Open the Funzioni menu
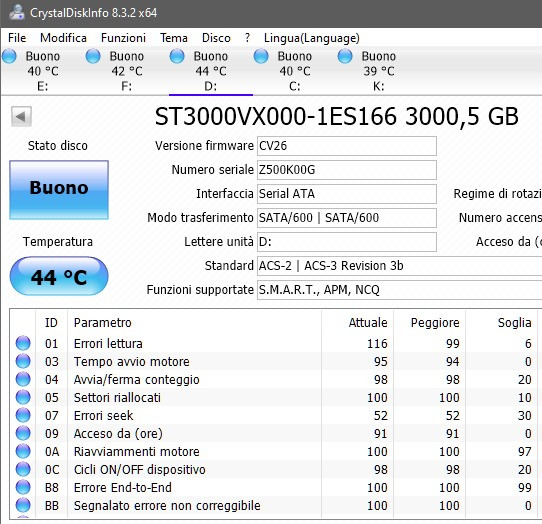Viewport: 542px width, 524px height. [x=123, y=38]
